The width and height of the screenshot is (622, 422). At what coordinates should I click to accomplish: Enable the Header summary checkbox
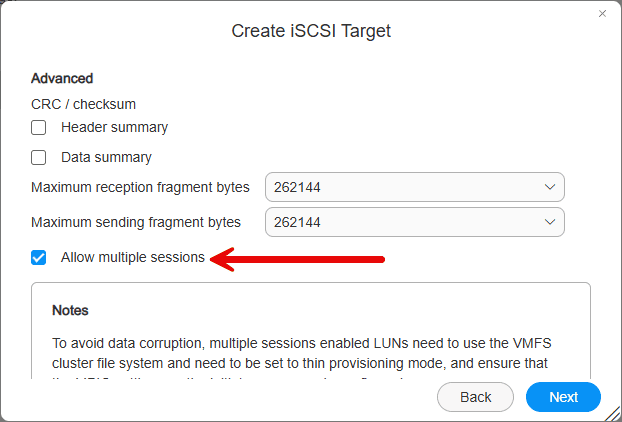click(x=38, y=128)
